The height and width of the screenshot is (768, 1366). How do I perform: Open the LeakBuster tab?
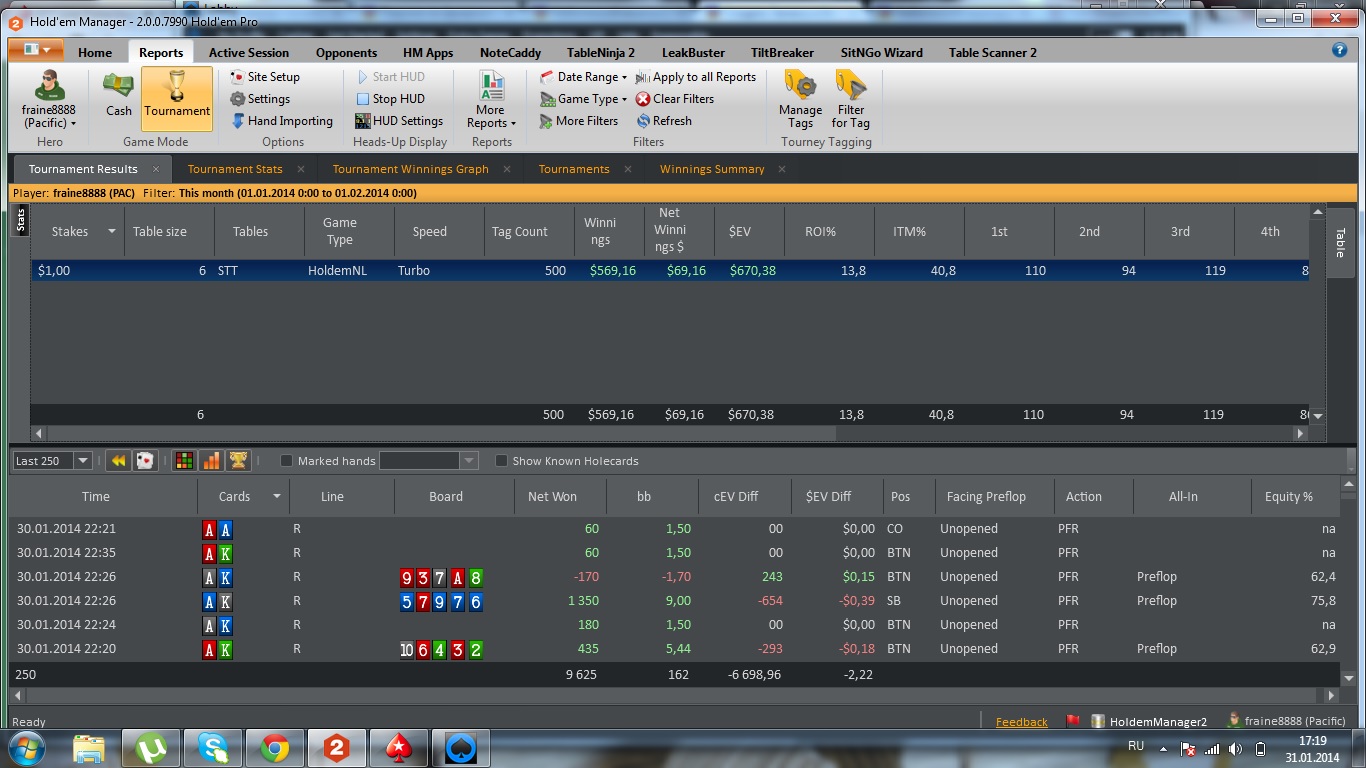[x=691, y=53]
